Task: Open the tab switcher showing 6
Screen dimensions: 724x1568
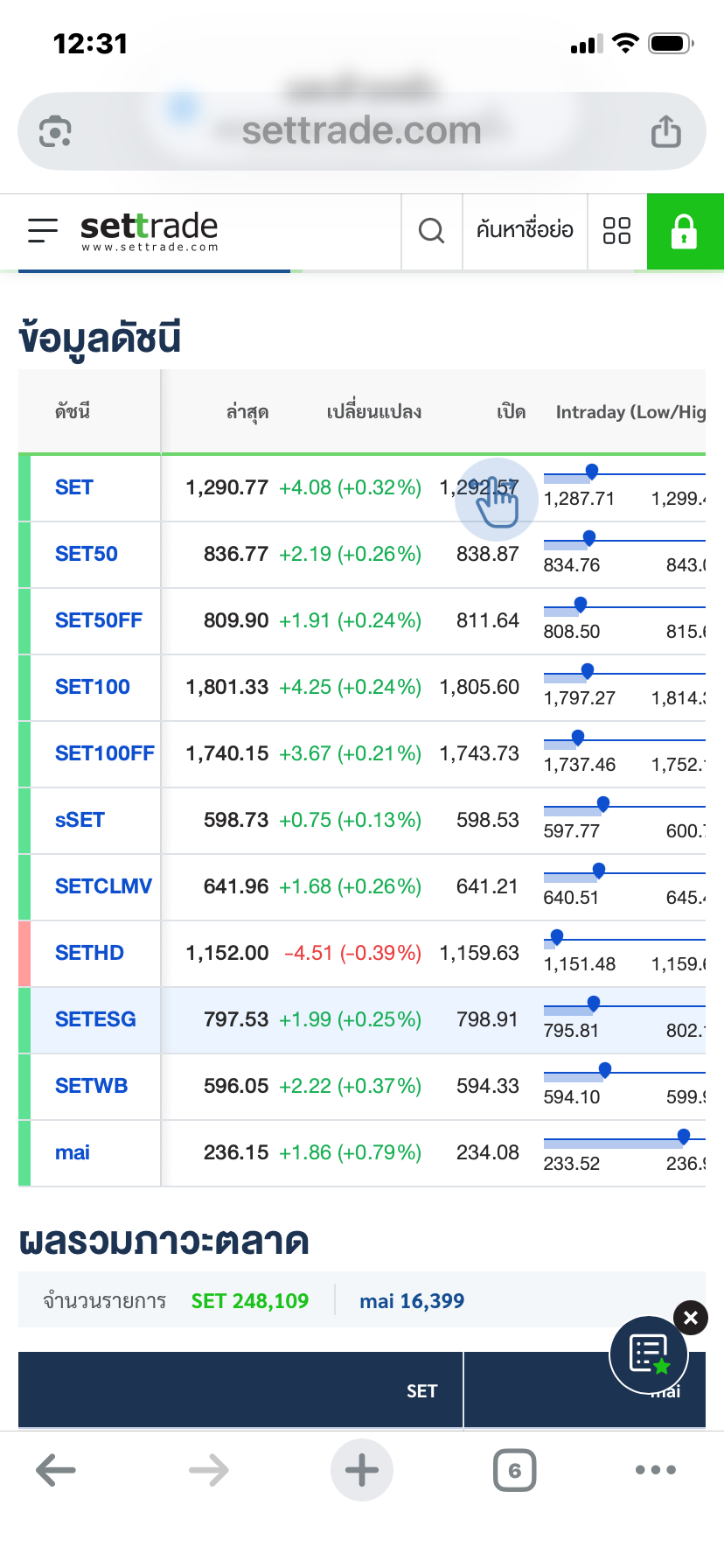Action: coord(515,1470)
